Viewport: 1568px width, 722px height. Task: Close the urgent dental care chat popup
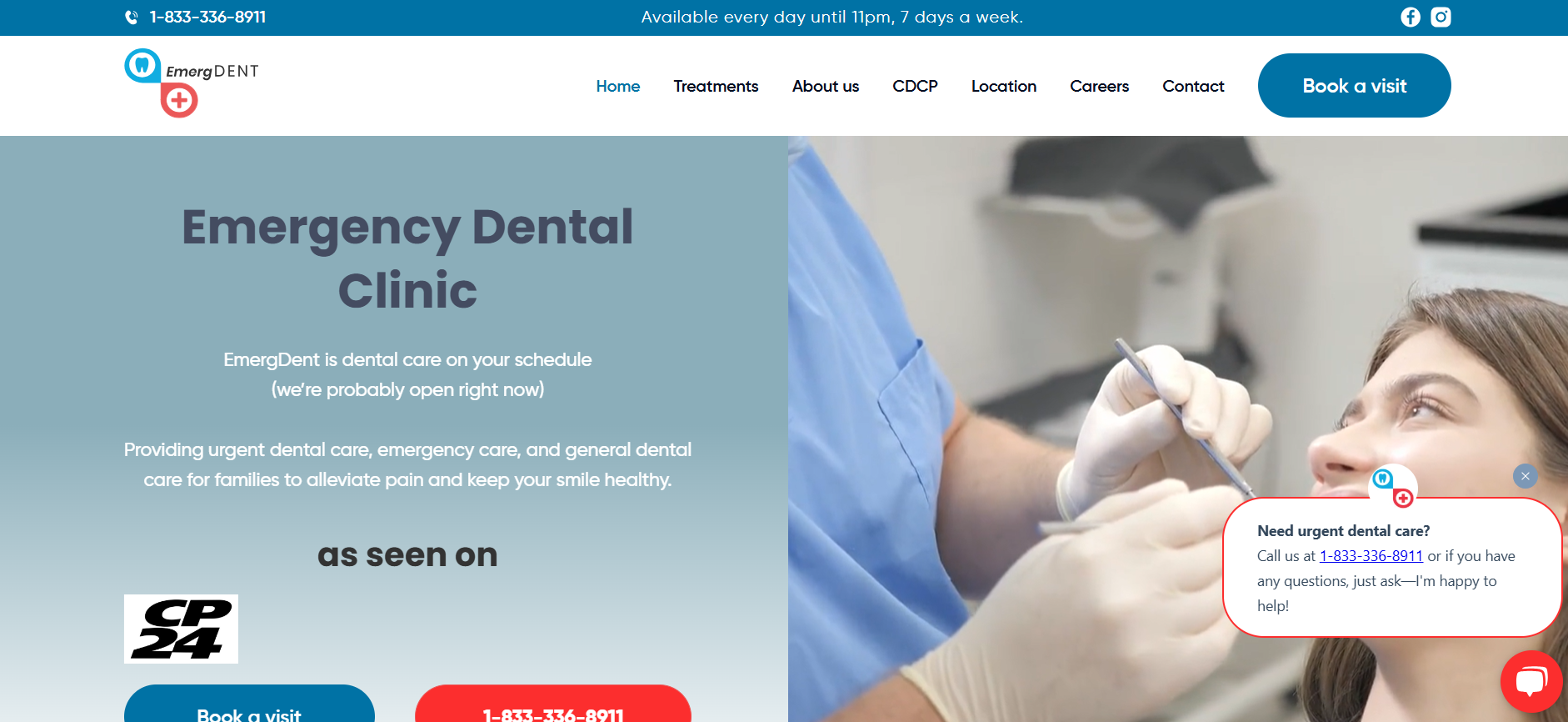pos(1526,476)
